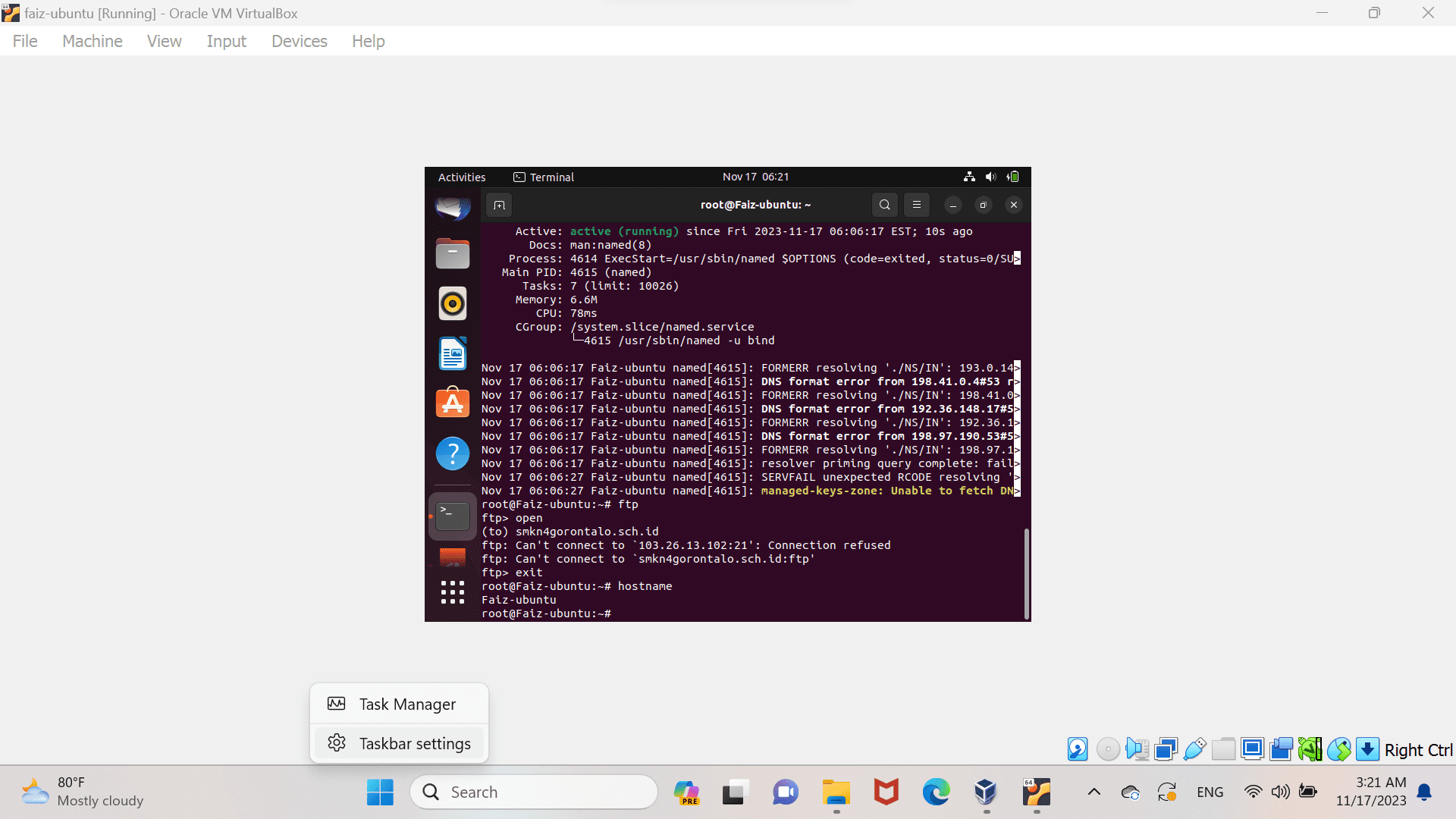
Task: Open McAfee from the taskbar
Action: [x=886, y=792]
